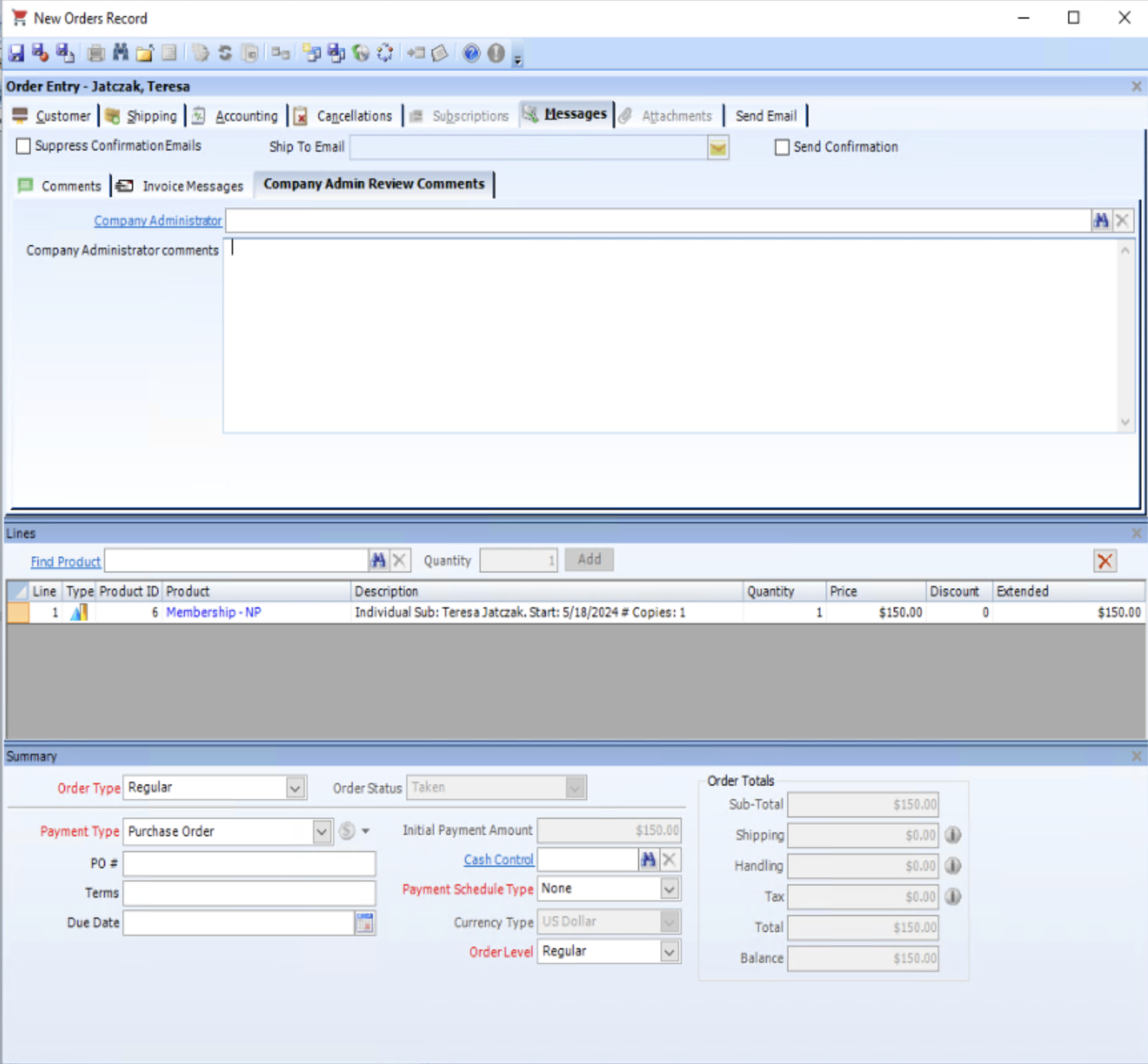Enable Suppress Confirmation Emails checkbox
Image resolution: width=1148 pixels, height=1064 pixels.
point(23,146)
